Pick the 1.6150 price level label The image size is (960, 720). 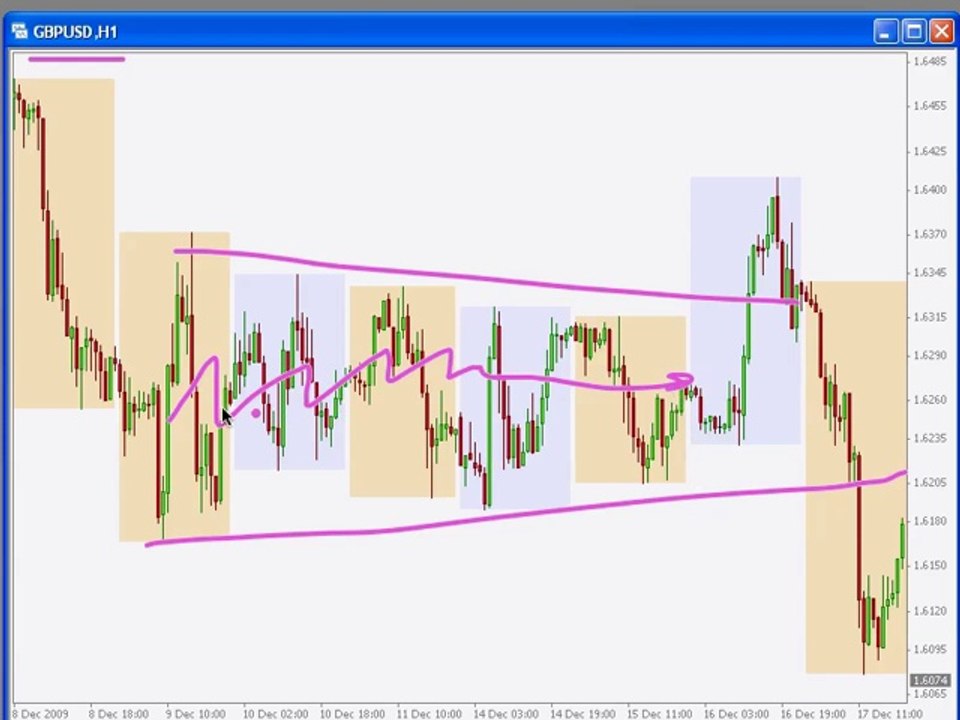point(929,565)
